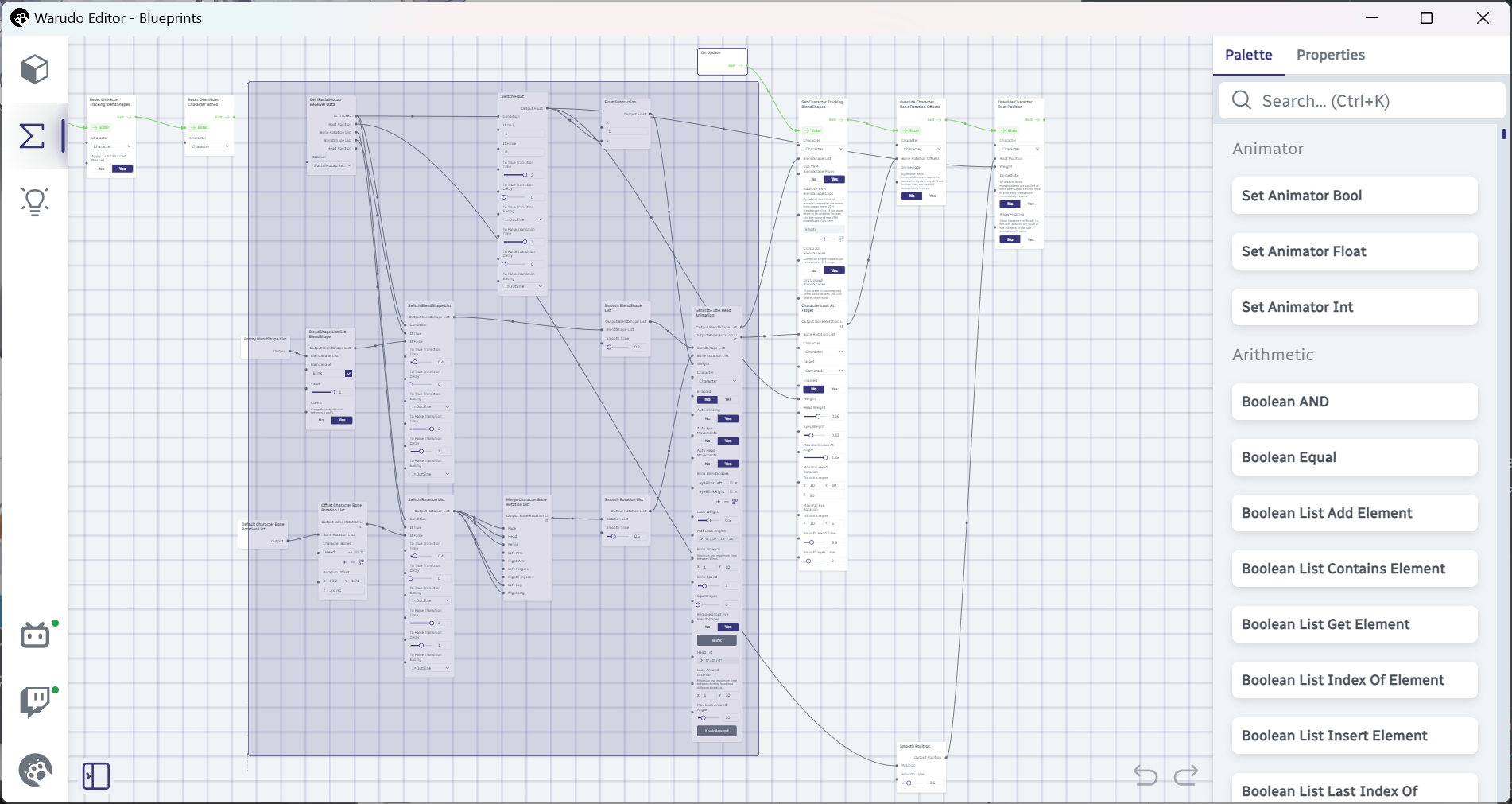Switch to the Properties tab
This screenshot has height=804, width=1512.
pos(1330,55)
